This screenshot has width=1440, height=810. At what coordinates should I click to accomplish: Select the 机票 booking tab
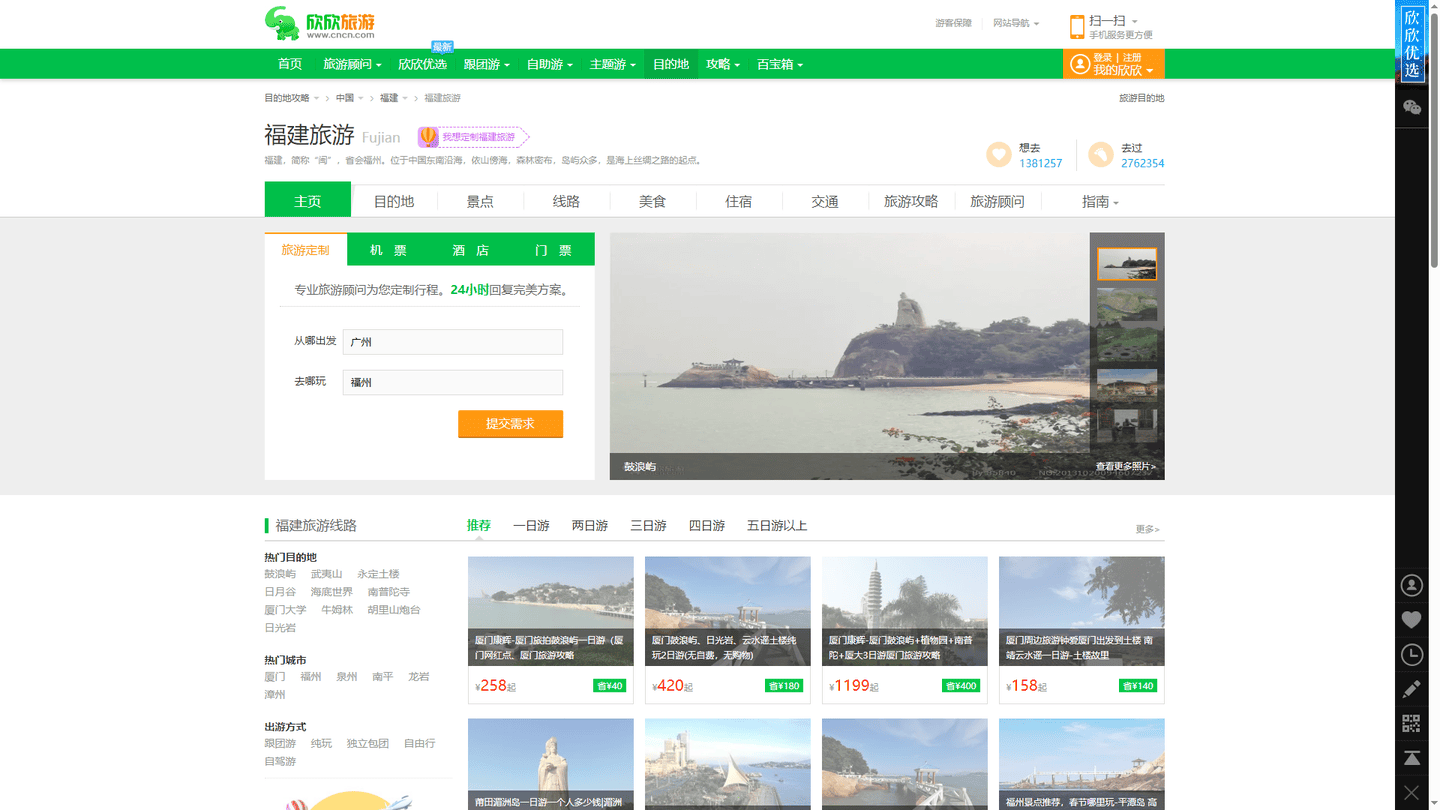tap(388, 250)
